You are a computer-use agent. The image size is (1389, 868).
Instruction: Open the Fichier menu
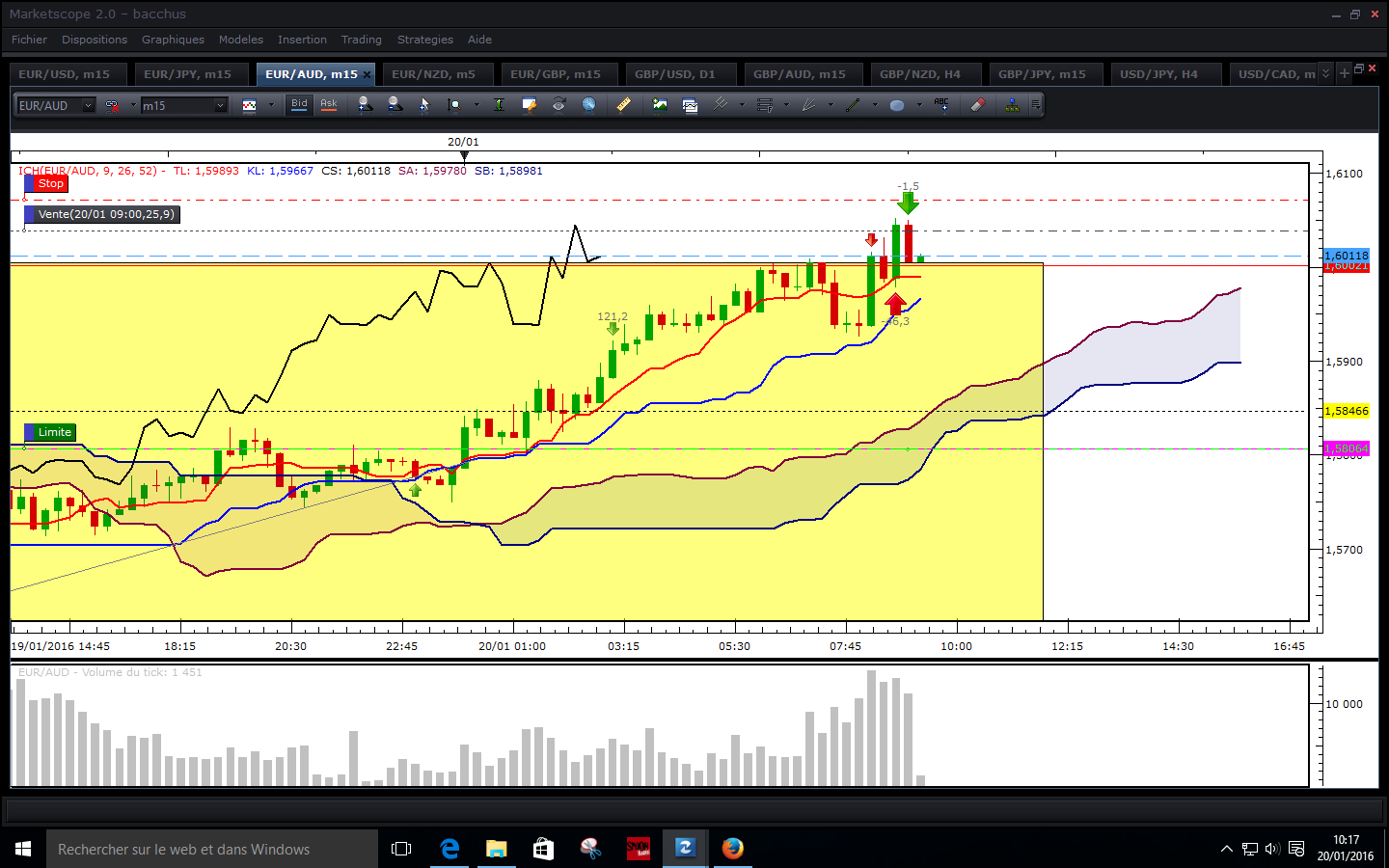point(29,40)
